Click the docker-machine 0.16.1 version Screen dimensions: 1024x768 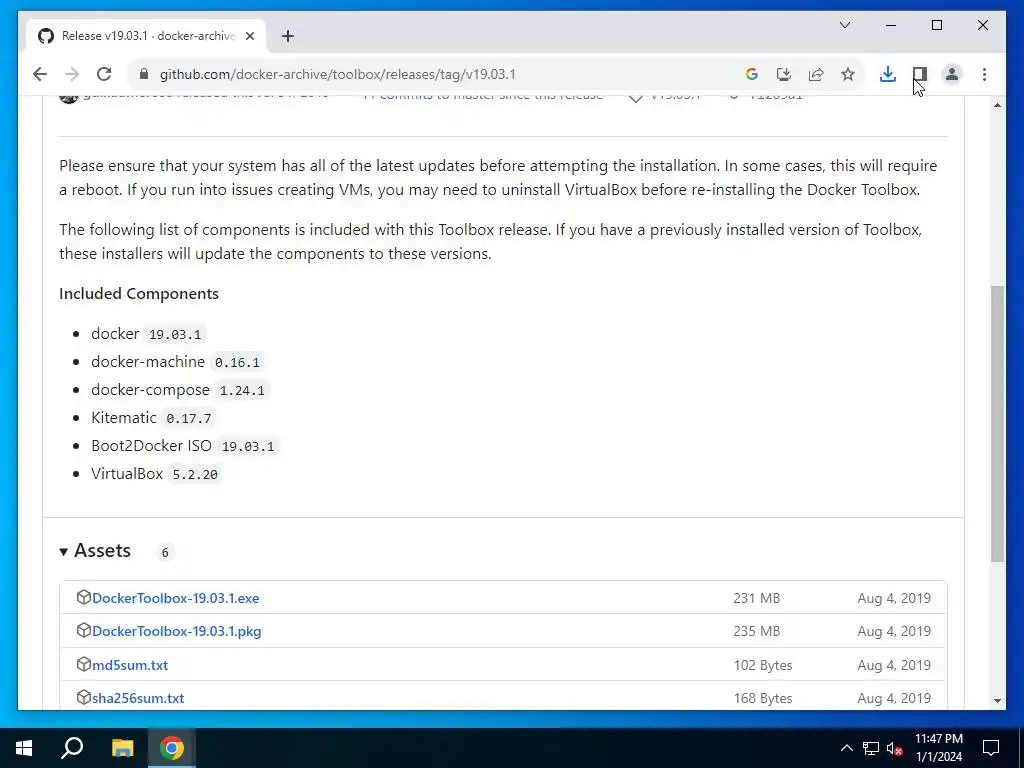point(237,362)
